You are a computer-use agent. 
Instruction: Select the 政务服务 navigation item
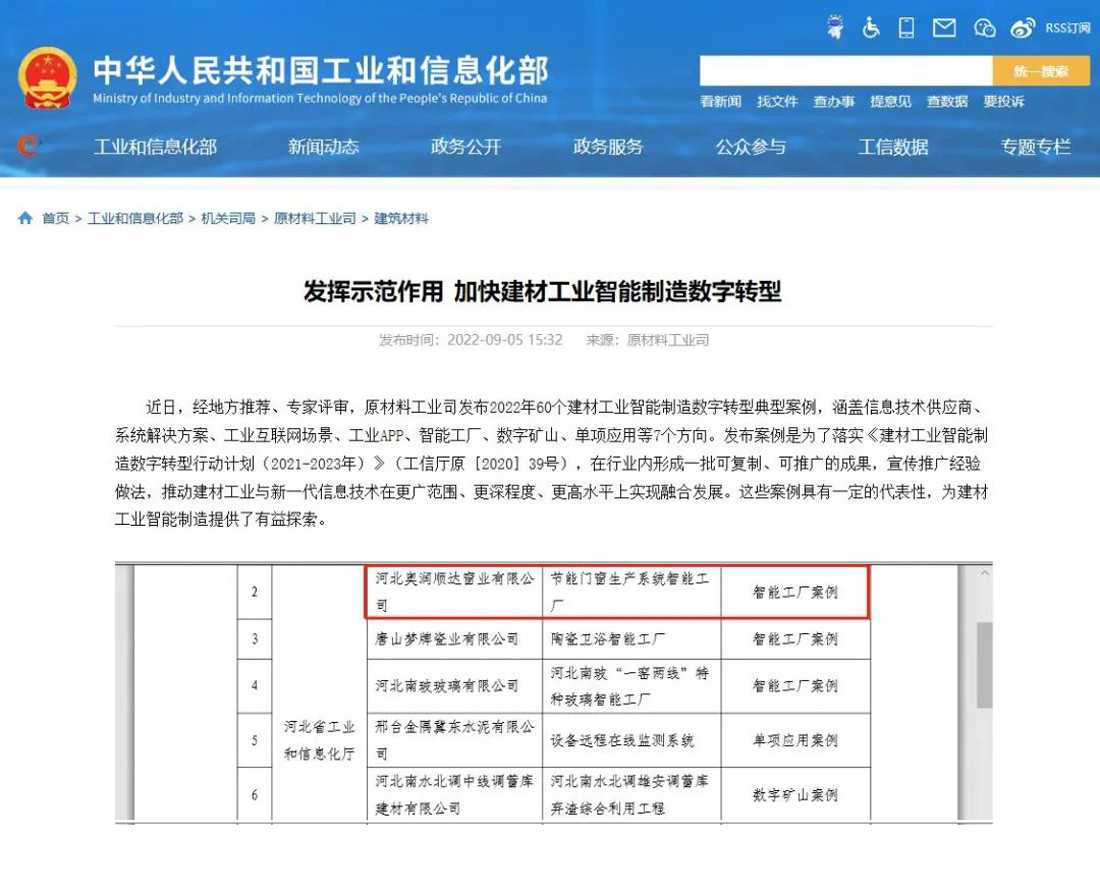[x=608, y=147]
